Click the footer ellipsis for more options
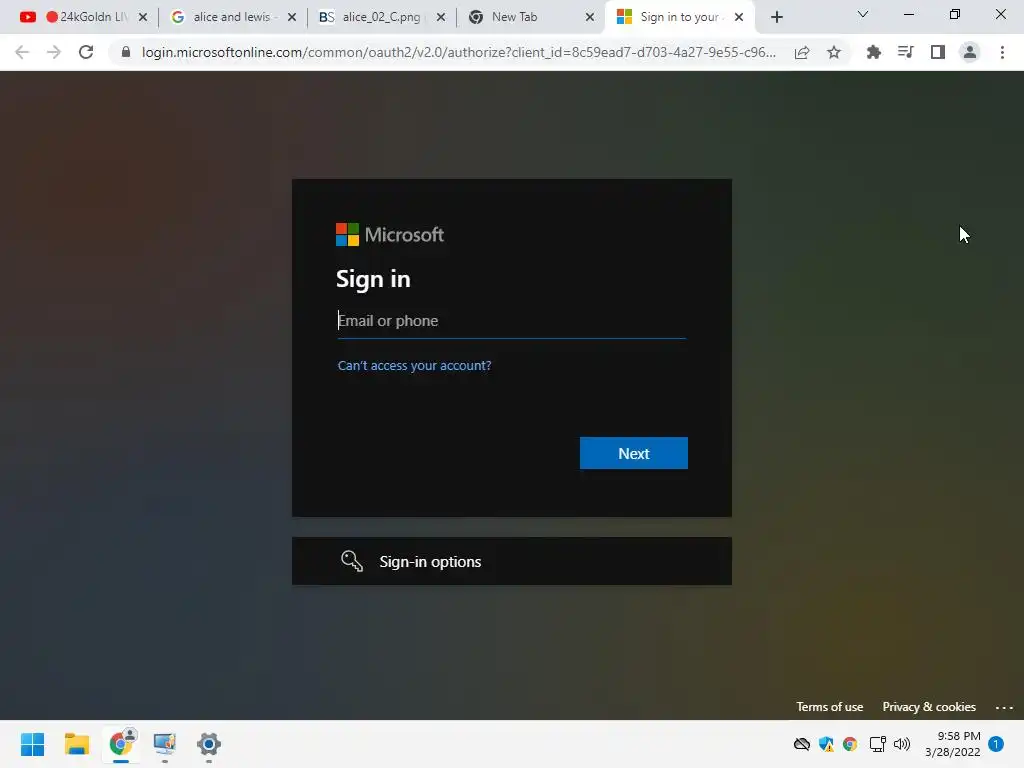The width and height of the screenshot is (1024, 768). (1004, 707)
